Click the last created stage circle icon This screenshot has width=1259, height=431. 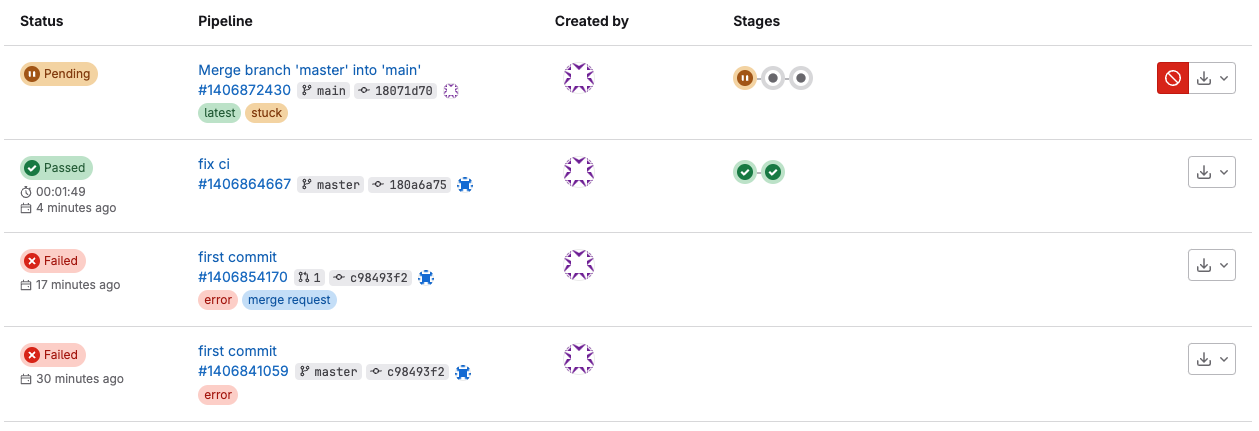click(x=801, y=78)
